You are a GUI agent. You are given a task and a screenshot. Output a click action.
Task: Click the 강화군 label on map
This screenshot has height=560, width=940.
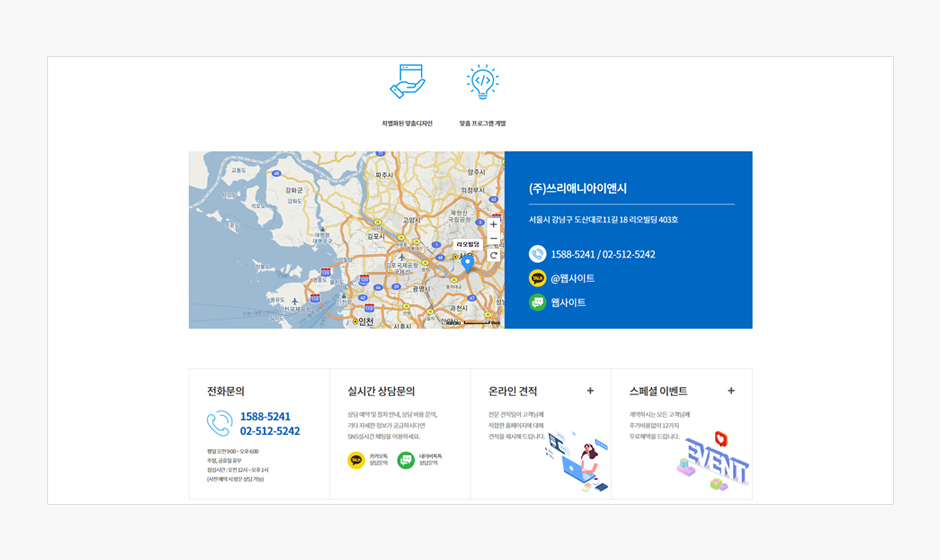294,190
